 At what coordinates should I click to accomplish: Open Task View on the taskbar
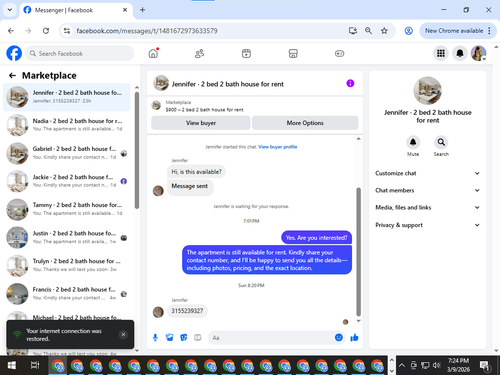(x=35, y=365)
